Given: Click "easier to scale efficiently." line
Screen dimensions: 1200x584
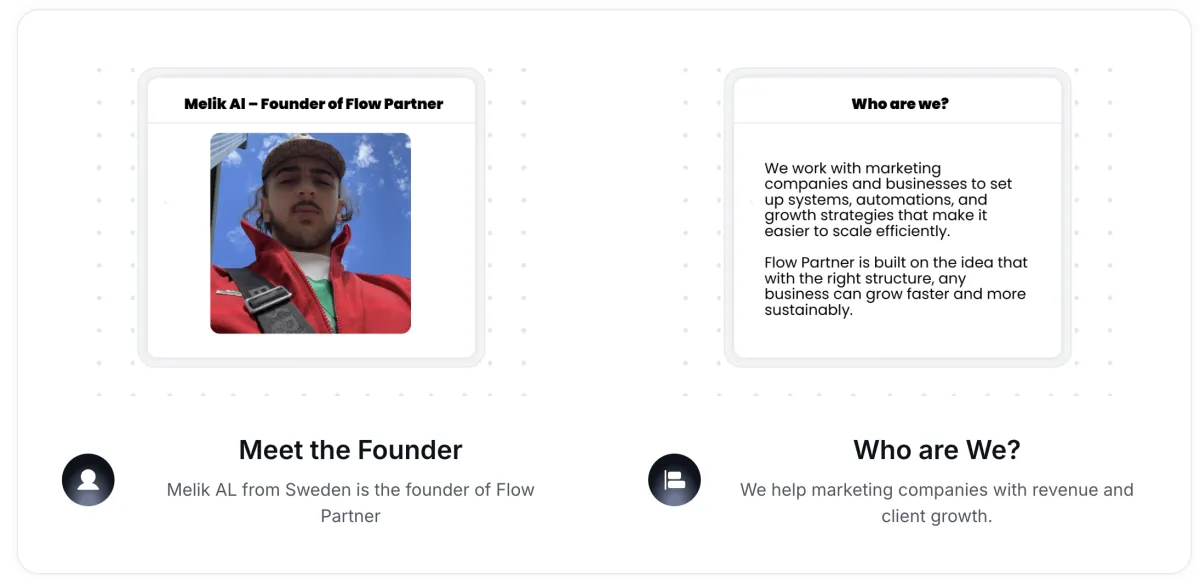Looking at the screenshot, I should [x=857, y=231].
